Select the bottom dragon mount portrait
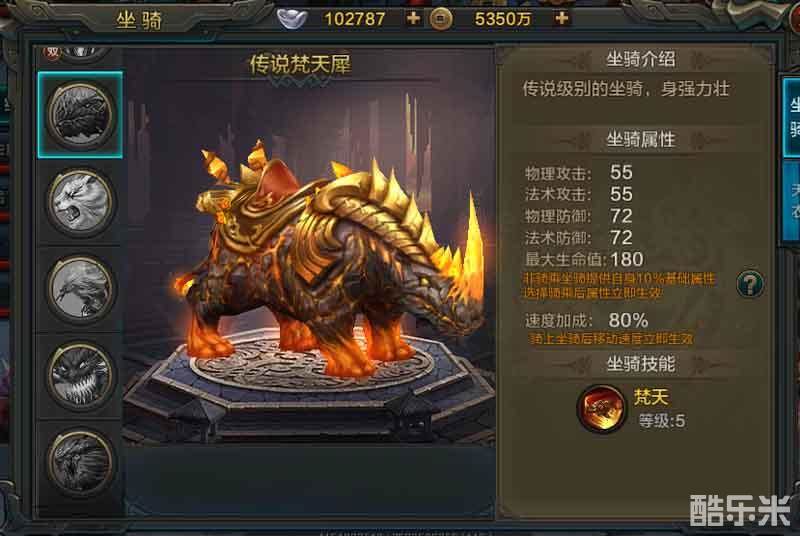Image resolution: width=800 pixels, height=536 pixels. pos(80,463)
